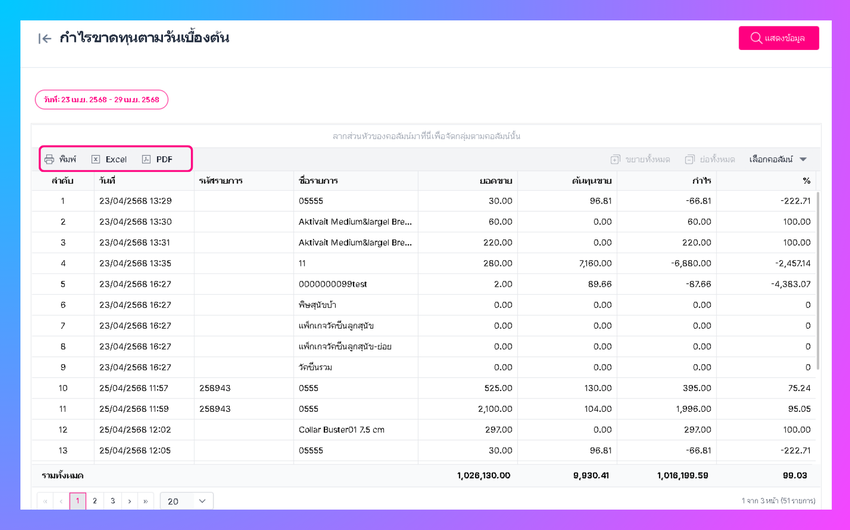This screenshot has width=850, height=530.
Task: Click the magnifier icon on the pink button
Action: click(756, 38)
